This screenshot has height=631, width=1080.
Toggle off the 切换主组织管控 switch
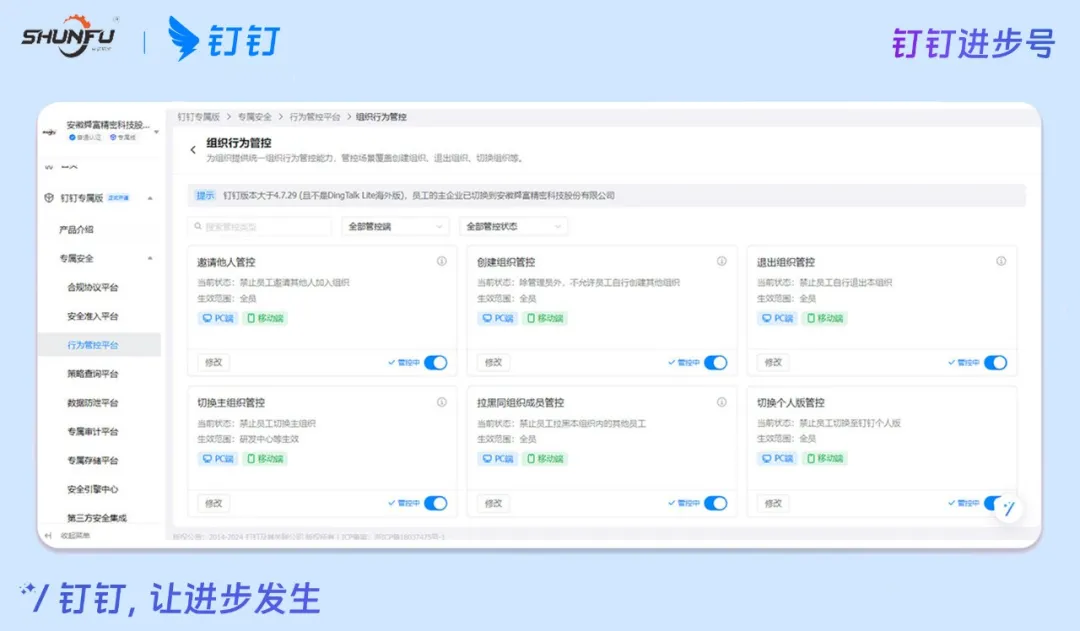(435, 504)
